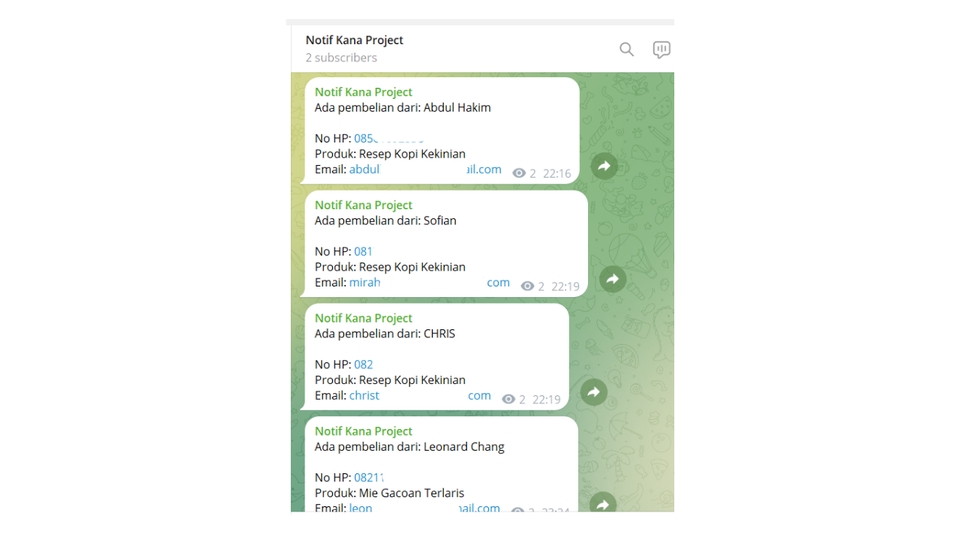Screen dimensions: 960x540
Task: Forward the CHRIS purchase message
Action: coord(593,392)
